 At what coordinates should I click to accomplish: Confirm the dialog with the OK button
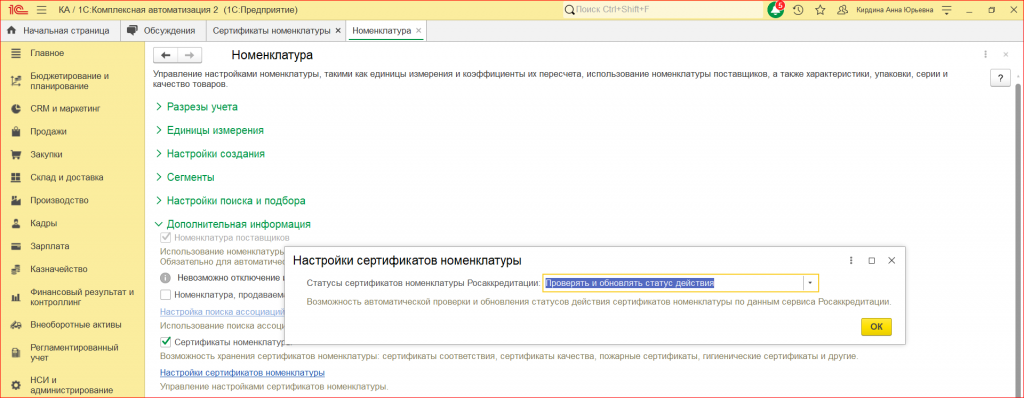click(x=876, y=327)
